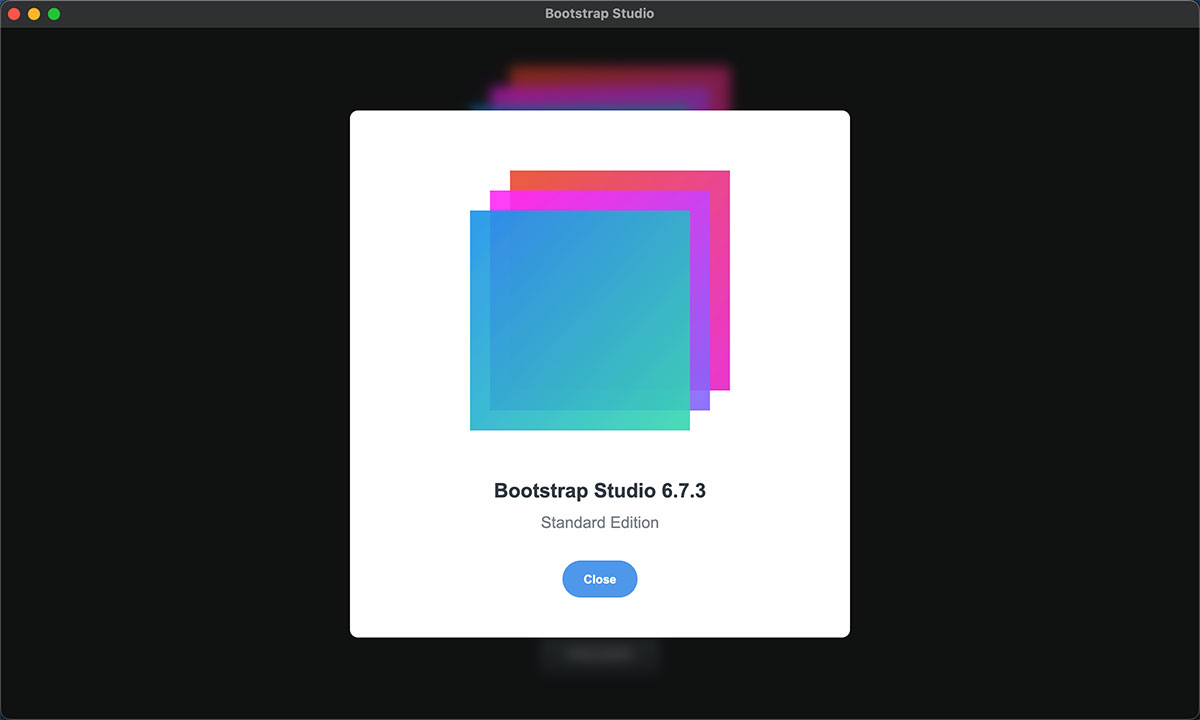Click the blue front square of logo
Screen dimensions: 1200x720
pos(579,320)
